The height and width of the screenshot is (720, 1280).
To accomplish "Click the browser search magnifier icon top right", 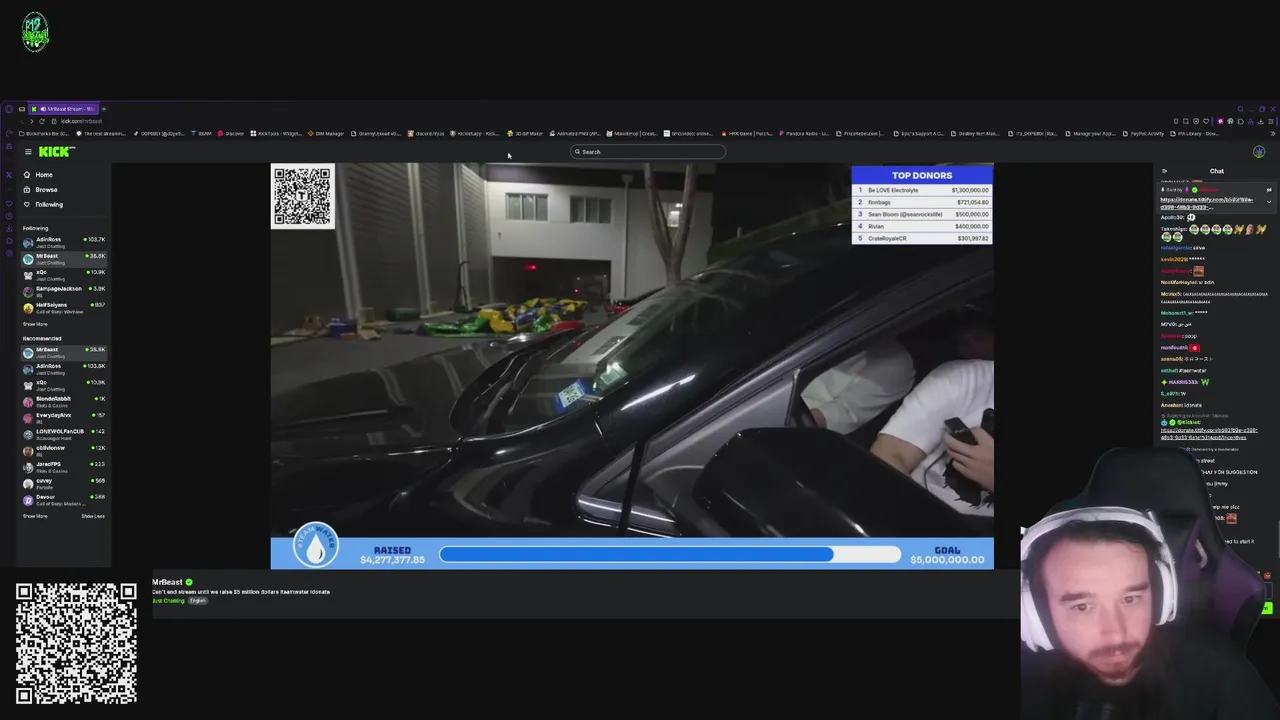I will point(1241,109).
